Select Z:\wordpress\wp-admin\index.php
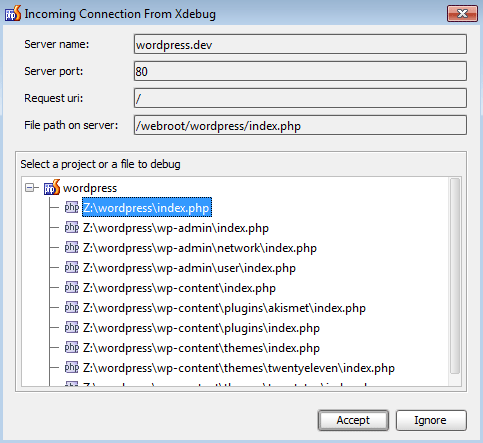This screenshot has height=443, width=483. [176, 228]
